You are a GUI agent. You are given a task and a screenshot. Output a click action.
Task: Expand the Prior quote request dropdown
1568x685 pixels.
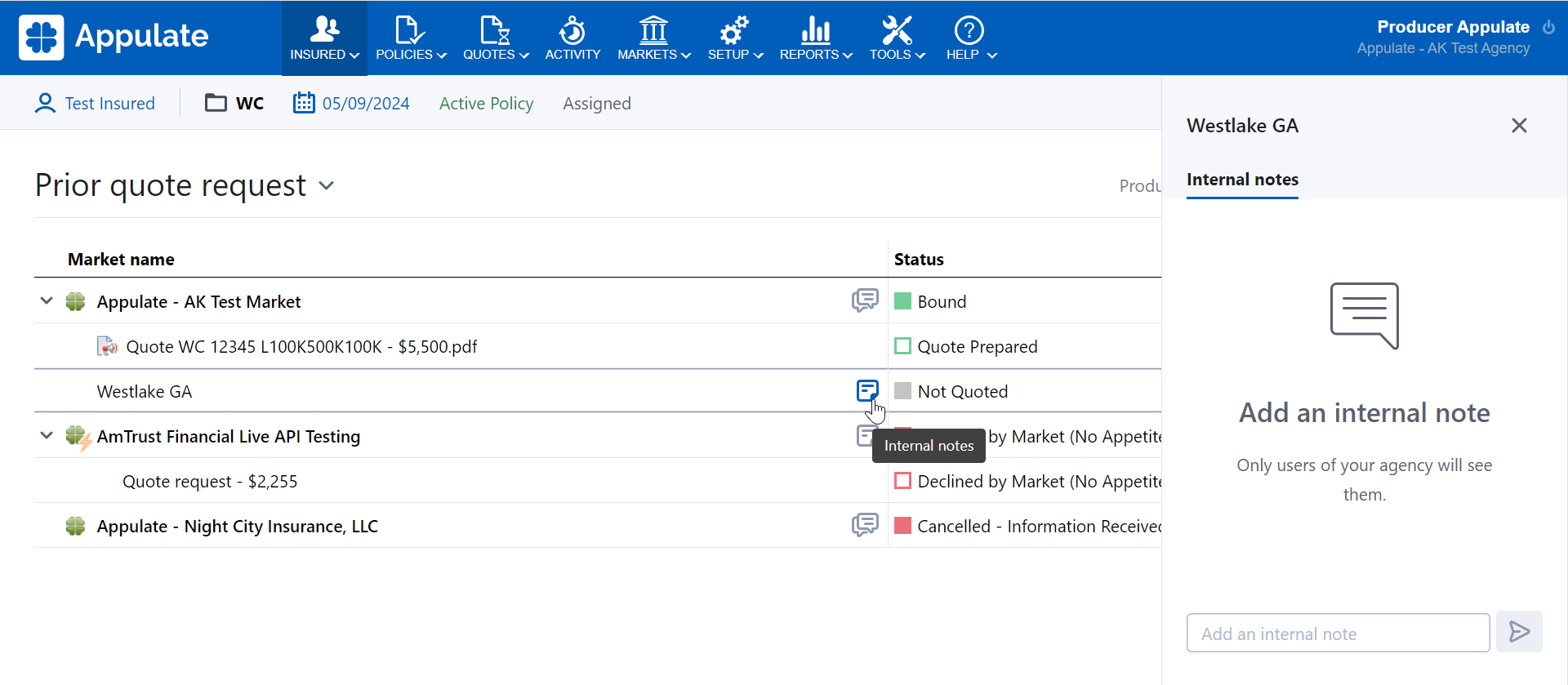327,185
